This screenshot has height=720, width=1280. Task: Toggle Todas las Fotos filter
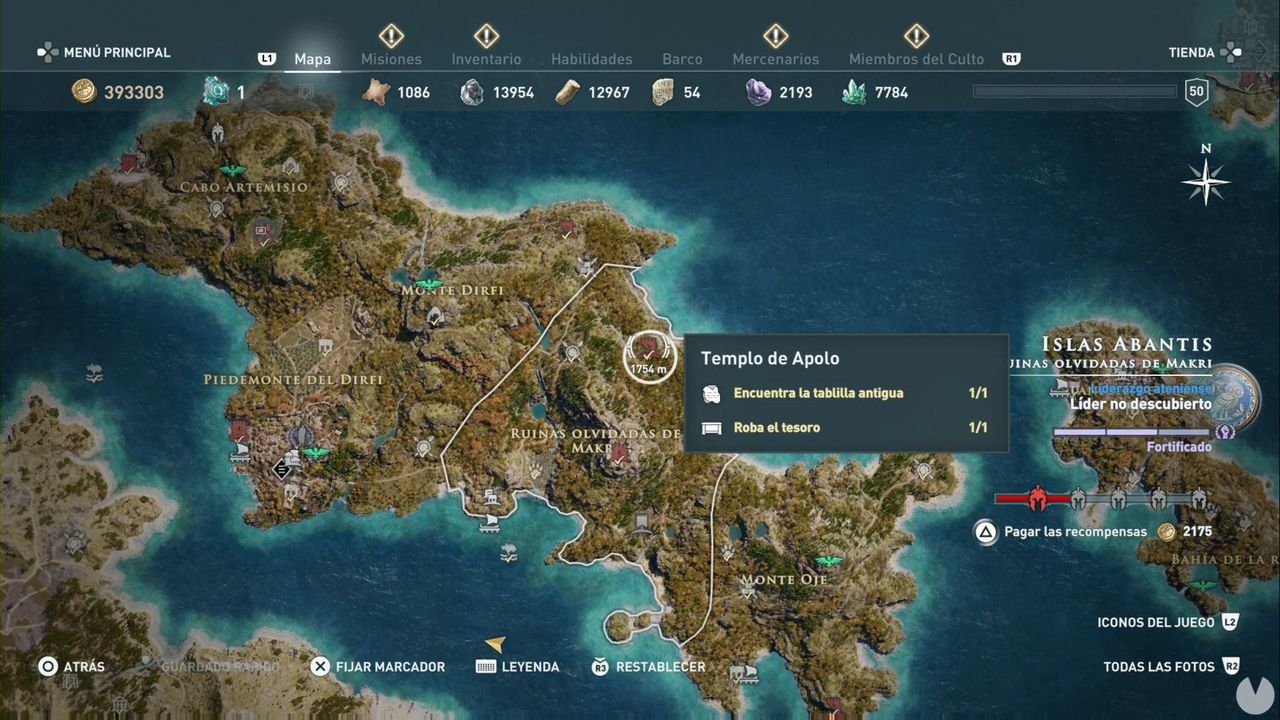click(x=1172, y=666)
